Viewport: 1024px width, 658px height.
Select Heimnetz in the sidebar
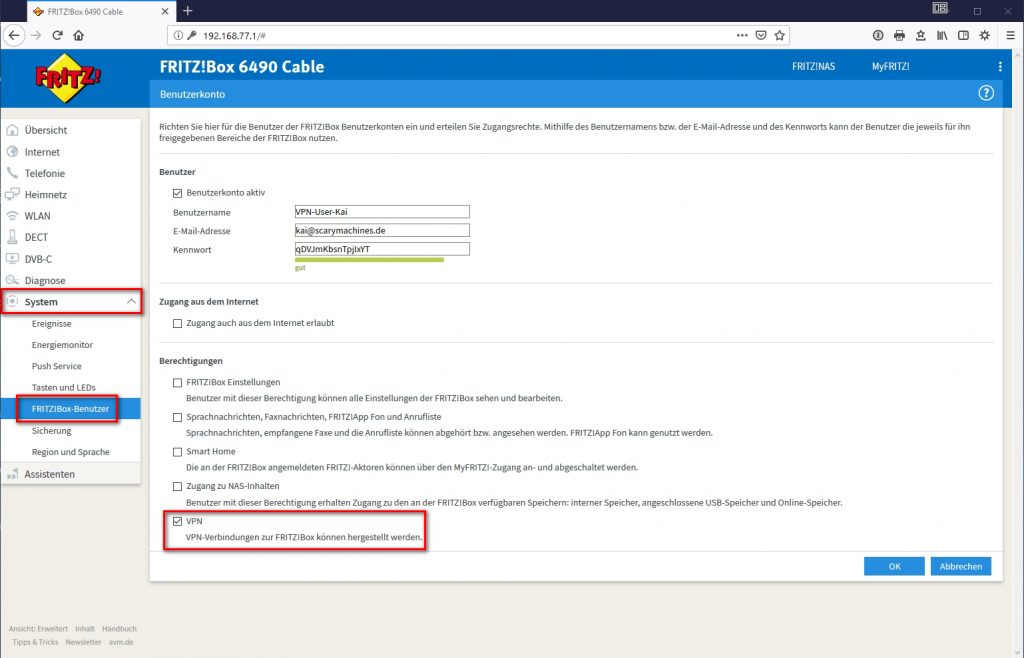point(45,193)
